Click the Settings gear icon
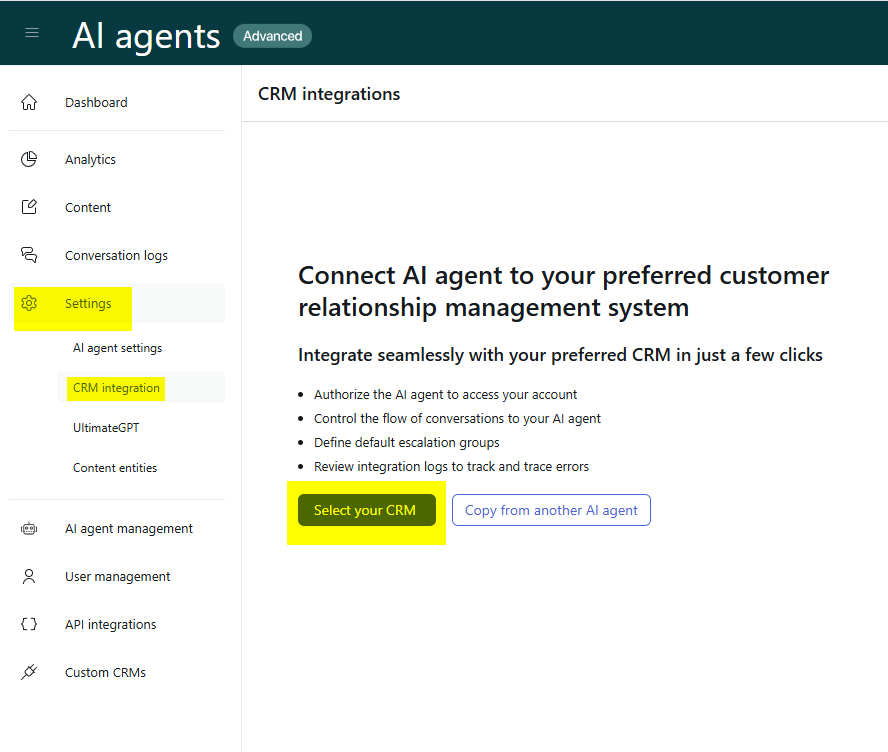888x752 pixels. (29, 304)
